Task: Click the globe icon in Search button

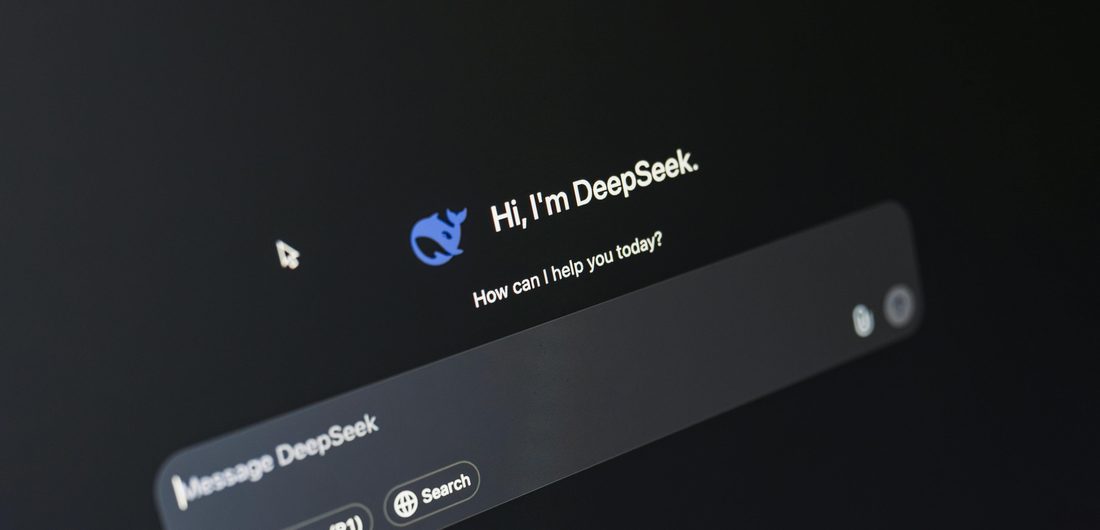Action: 405,503
